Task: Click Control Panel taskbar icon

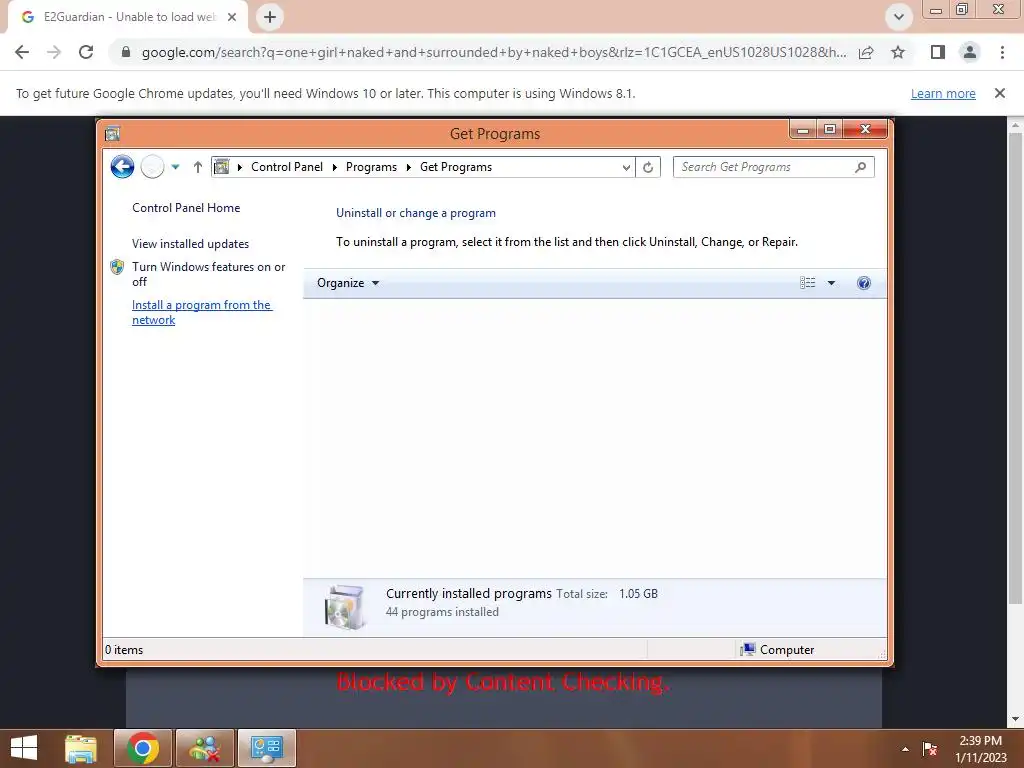Action: [266, 748]
